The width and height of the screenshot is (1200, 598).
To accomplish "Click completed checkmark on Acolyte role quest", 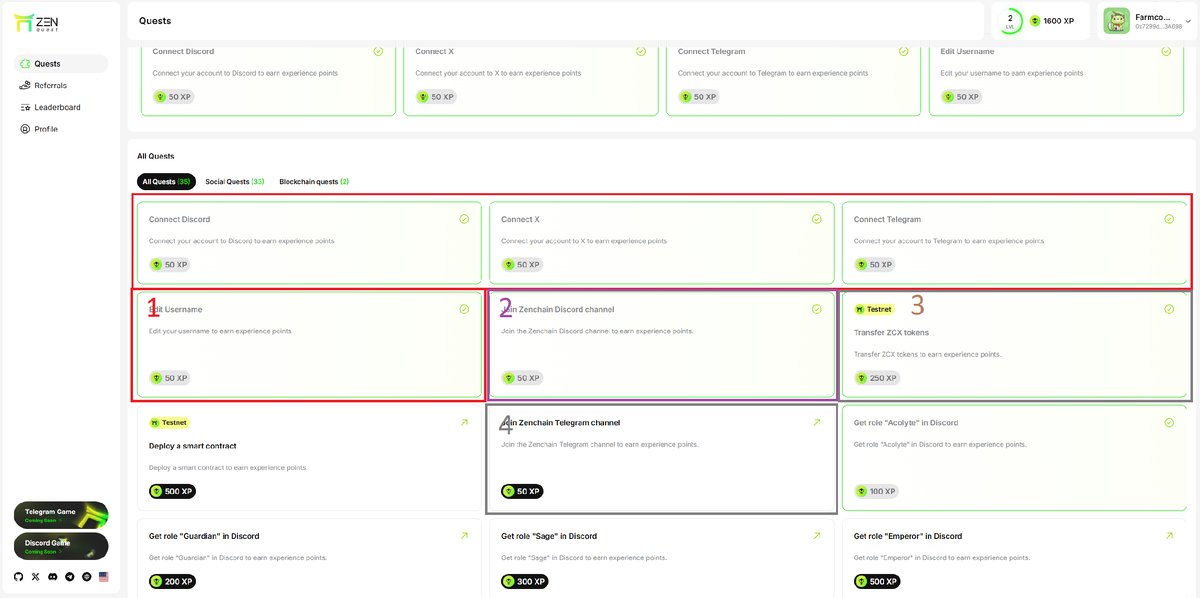I will [x=1169, y=423].
